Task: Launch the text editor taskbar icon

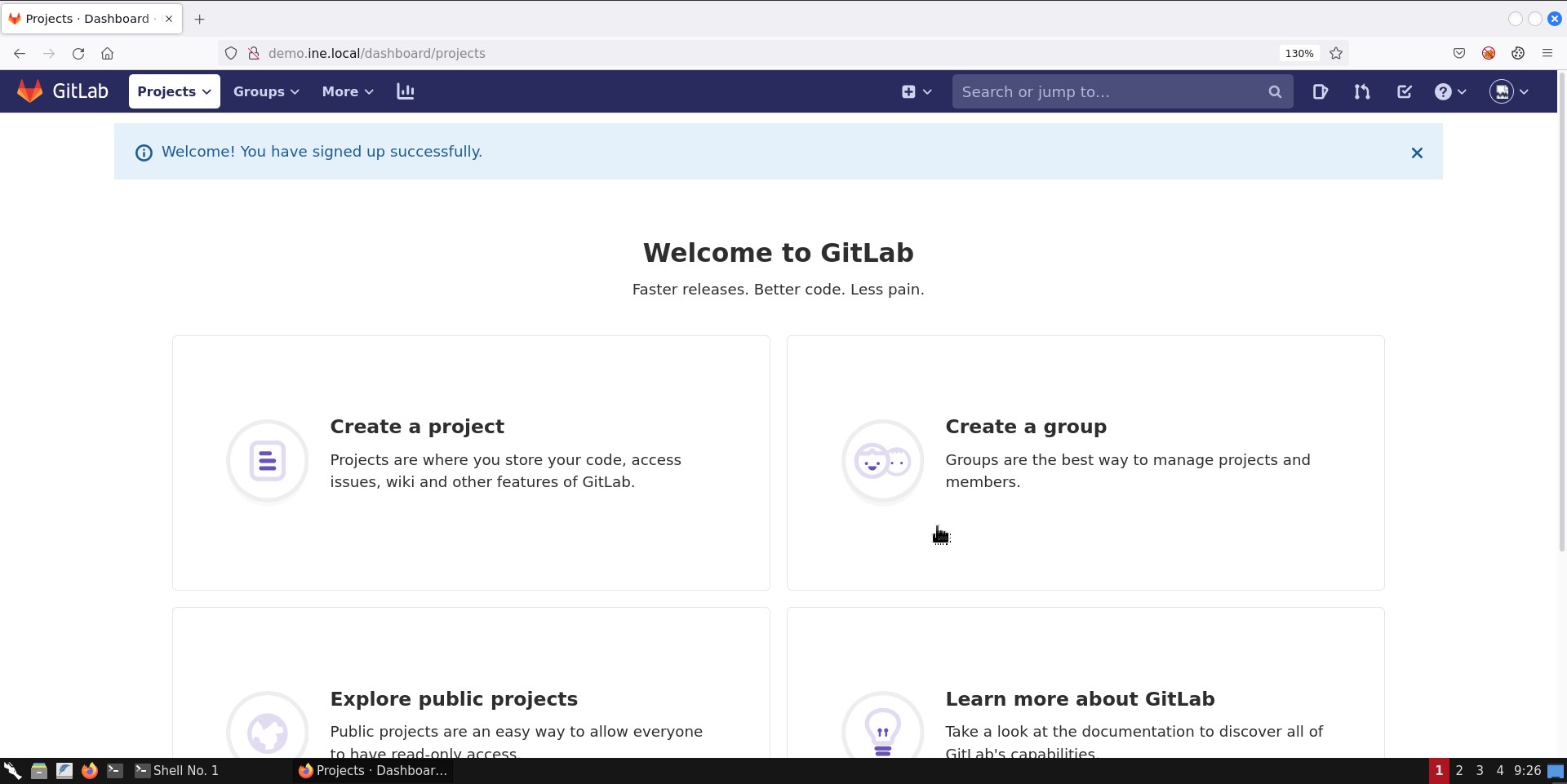Action: pyautogui.click(x=64, y=771)
